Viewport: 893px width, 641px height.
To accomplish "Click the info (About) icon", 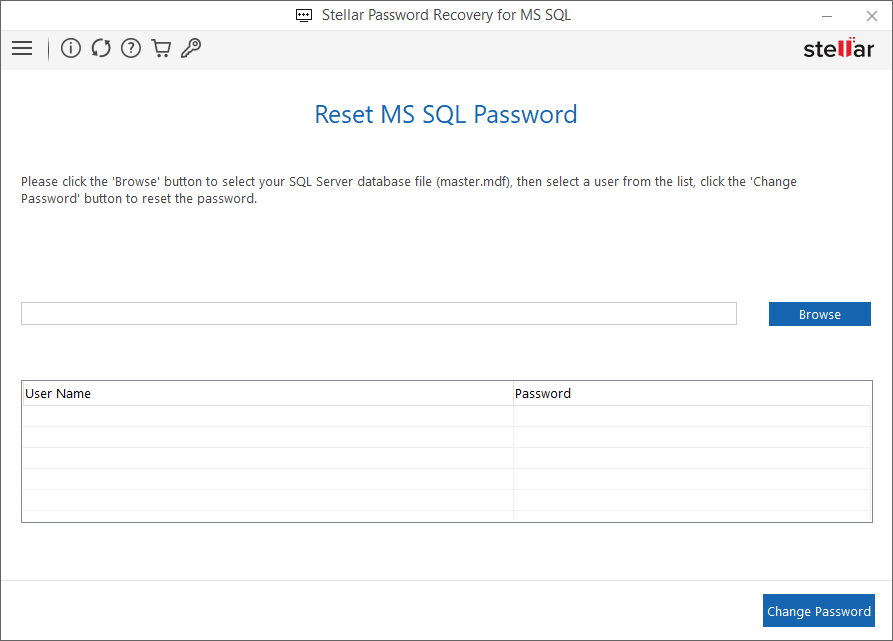I will [70, 48].
